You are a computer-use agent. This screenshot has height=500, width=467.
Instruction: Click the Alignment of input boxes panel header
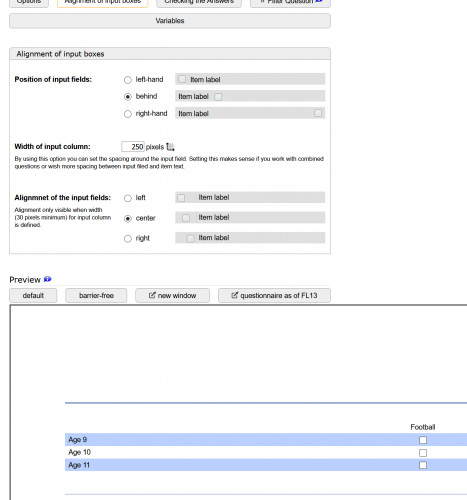click(x=170, y=54)
